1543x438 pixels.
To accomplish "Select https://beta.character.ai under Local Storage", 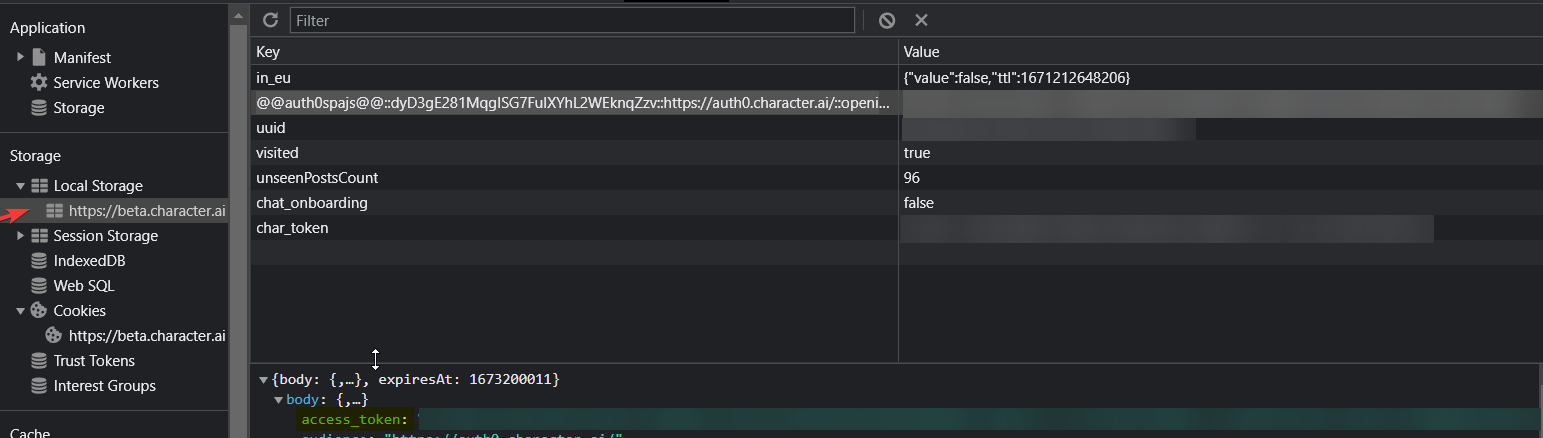I will [147, 211].
